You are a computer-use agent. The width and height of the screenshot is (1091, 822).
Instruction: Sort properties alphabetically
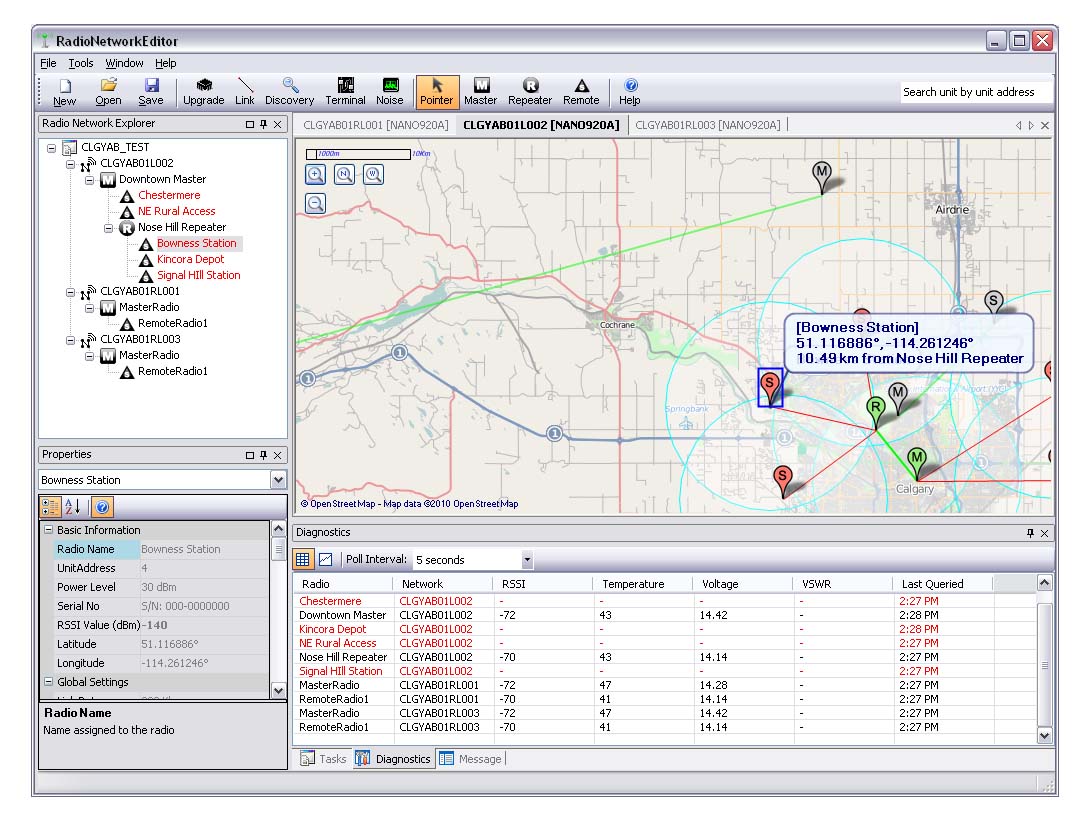72,507
